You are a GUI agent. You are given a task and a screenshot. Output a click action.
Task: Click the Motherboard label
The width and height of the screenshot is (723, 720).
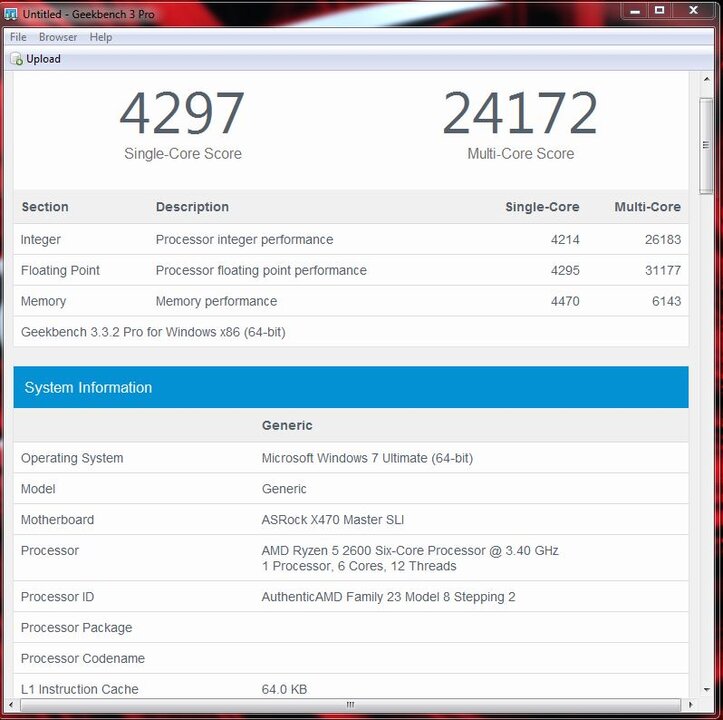point(57,520)
